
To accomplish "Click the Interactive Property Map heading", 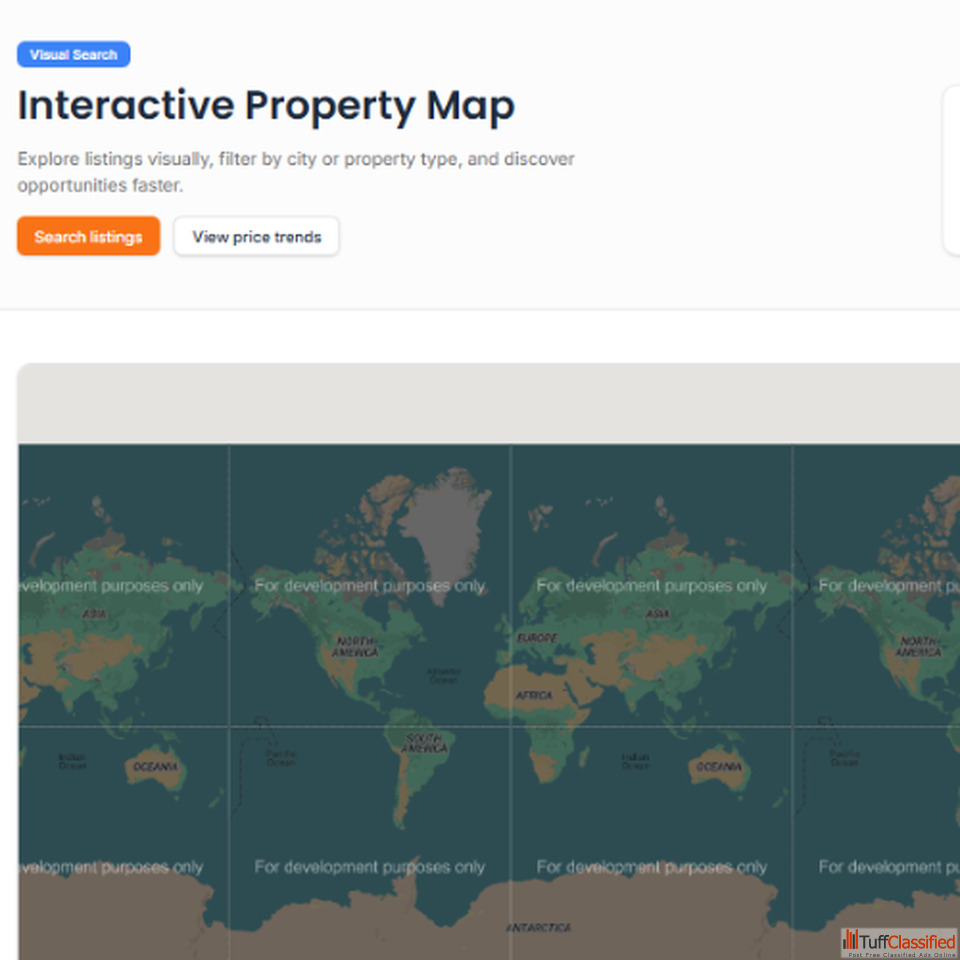I will click(266, 106).
